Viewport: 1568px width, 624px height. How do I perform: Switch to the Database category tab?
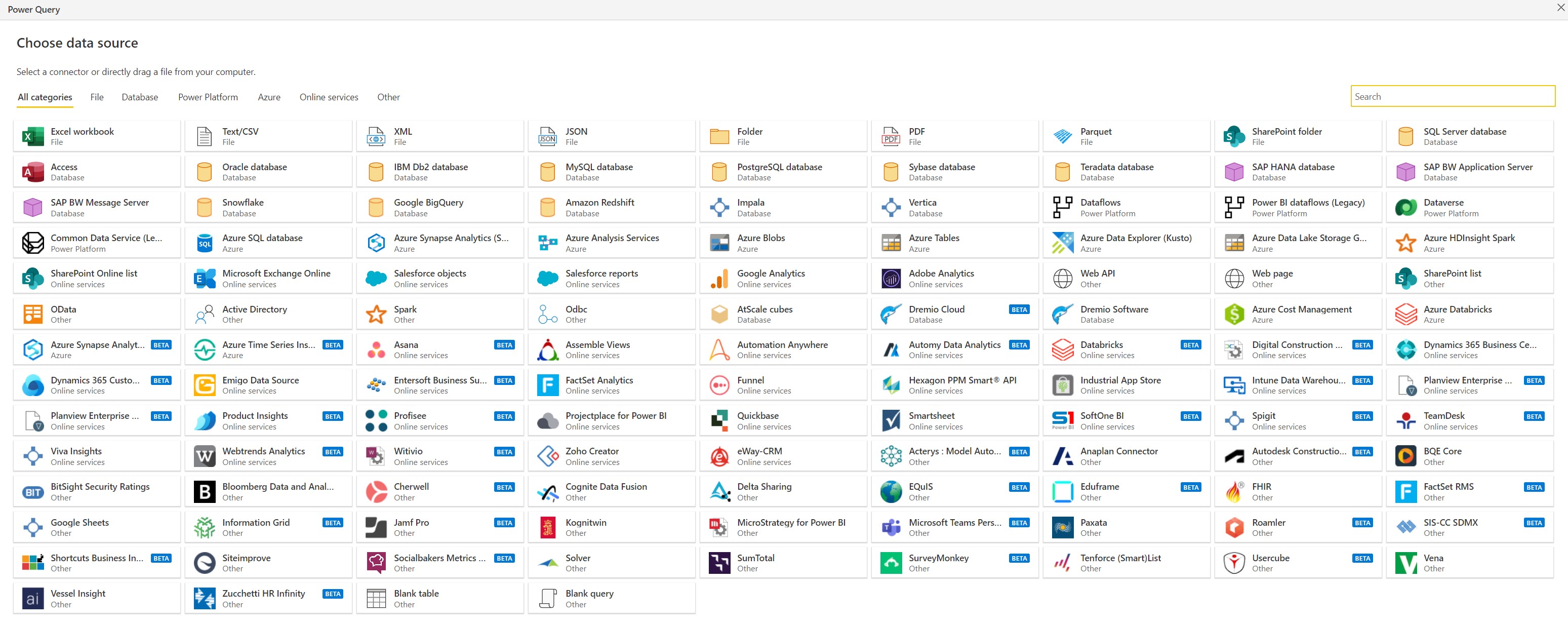tap(139, 97)
